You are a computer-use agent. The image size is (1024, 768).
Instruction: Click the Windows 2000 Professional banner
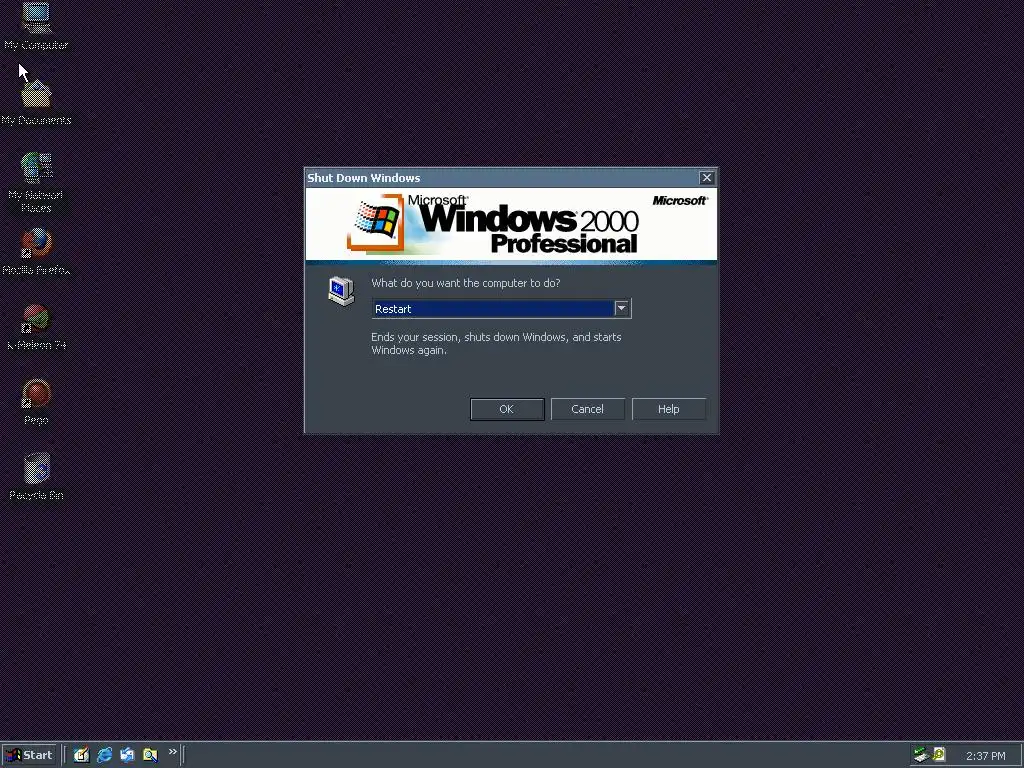pyautogui.click(x=511, y=225)
